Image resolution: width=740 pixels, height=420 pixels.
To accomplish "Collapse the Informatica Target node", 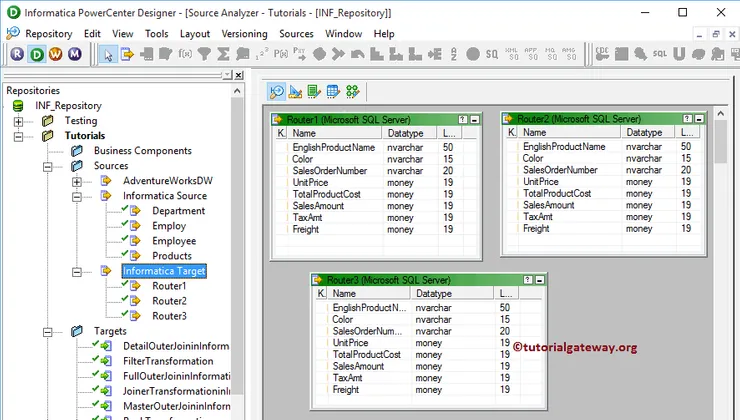I will [76, 272].
